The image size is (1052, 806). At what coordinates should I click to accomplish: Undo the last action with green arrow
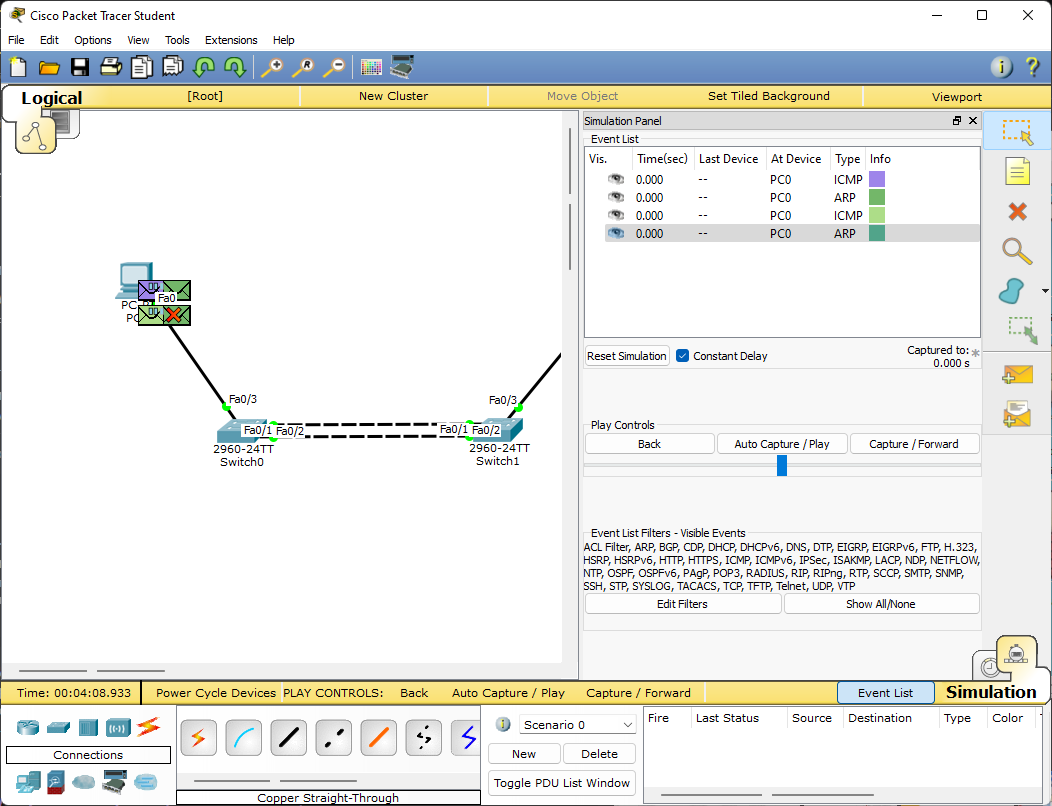point(204,67)
